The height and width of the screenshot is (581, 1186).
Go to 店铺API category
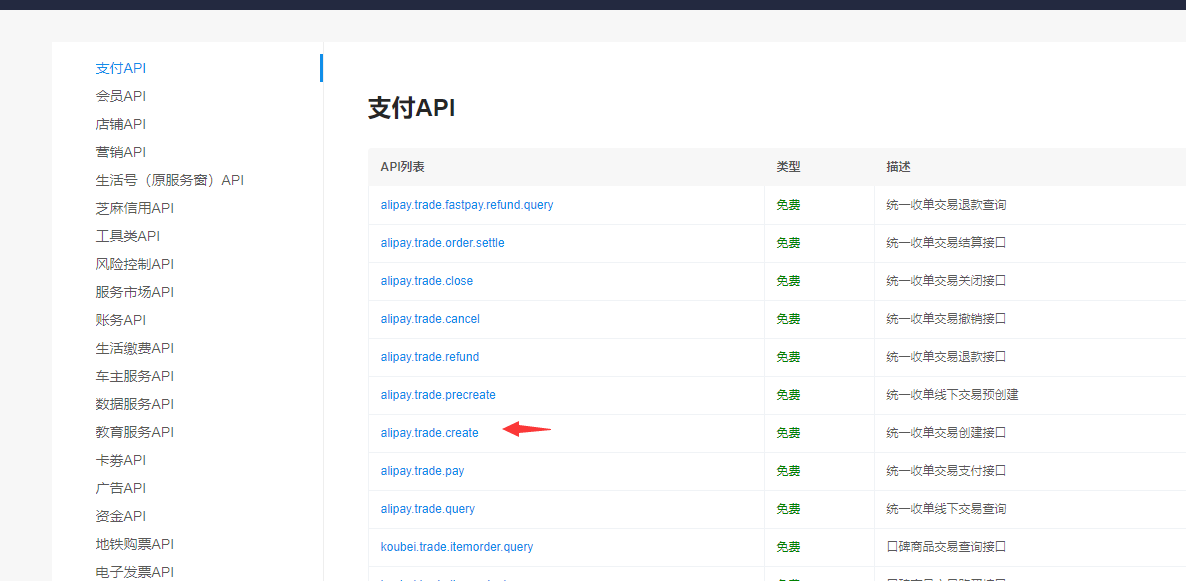tap(120, 124)
